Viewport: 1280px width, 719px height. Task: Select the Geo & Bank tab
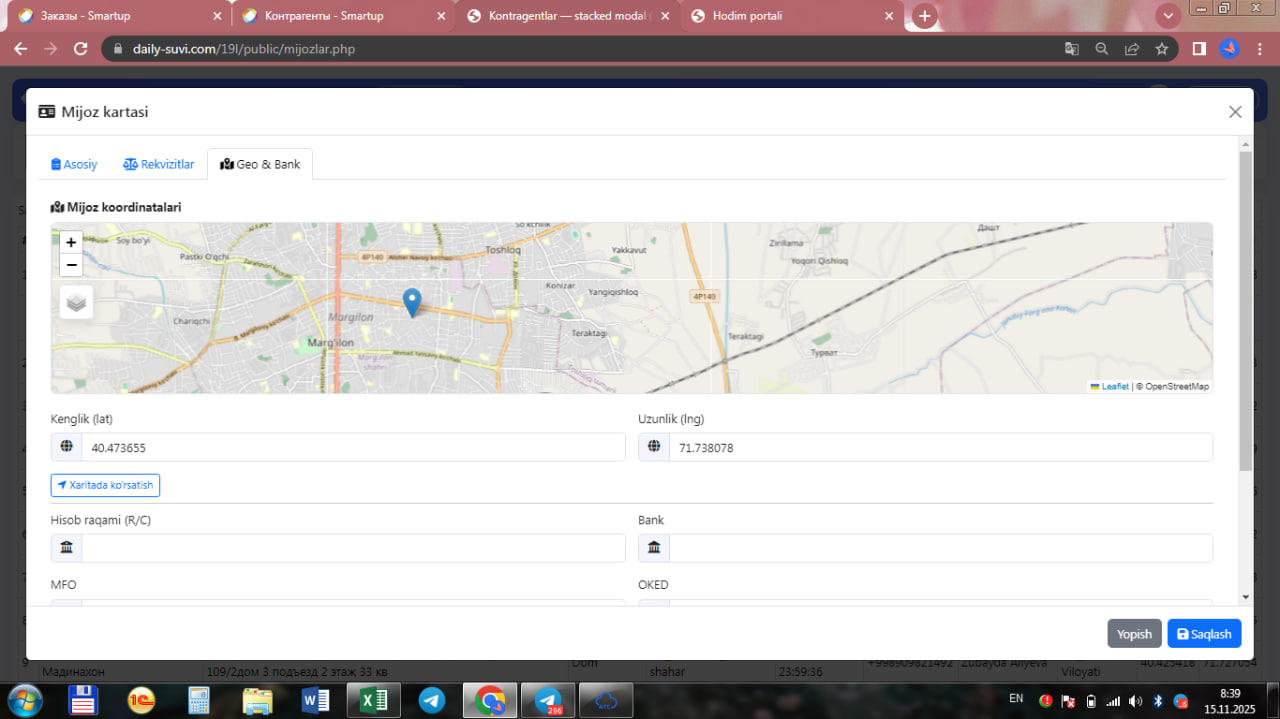click(260, 164)
